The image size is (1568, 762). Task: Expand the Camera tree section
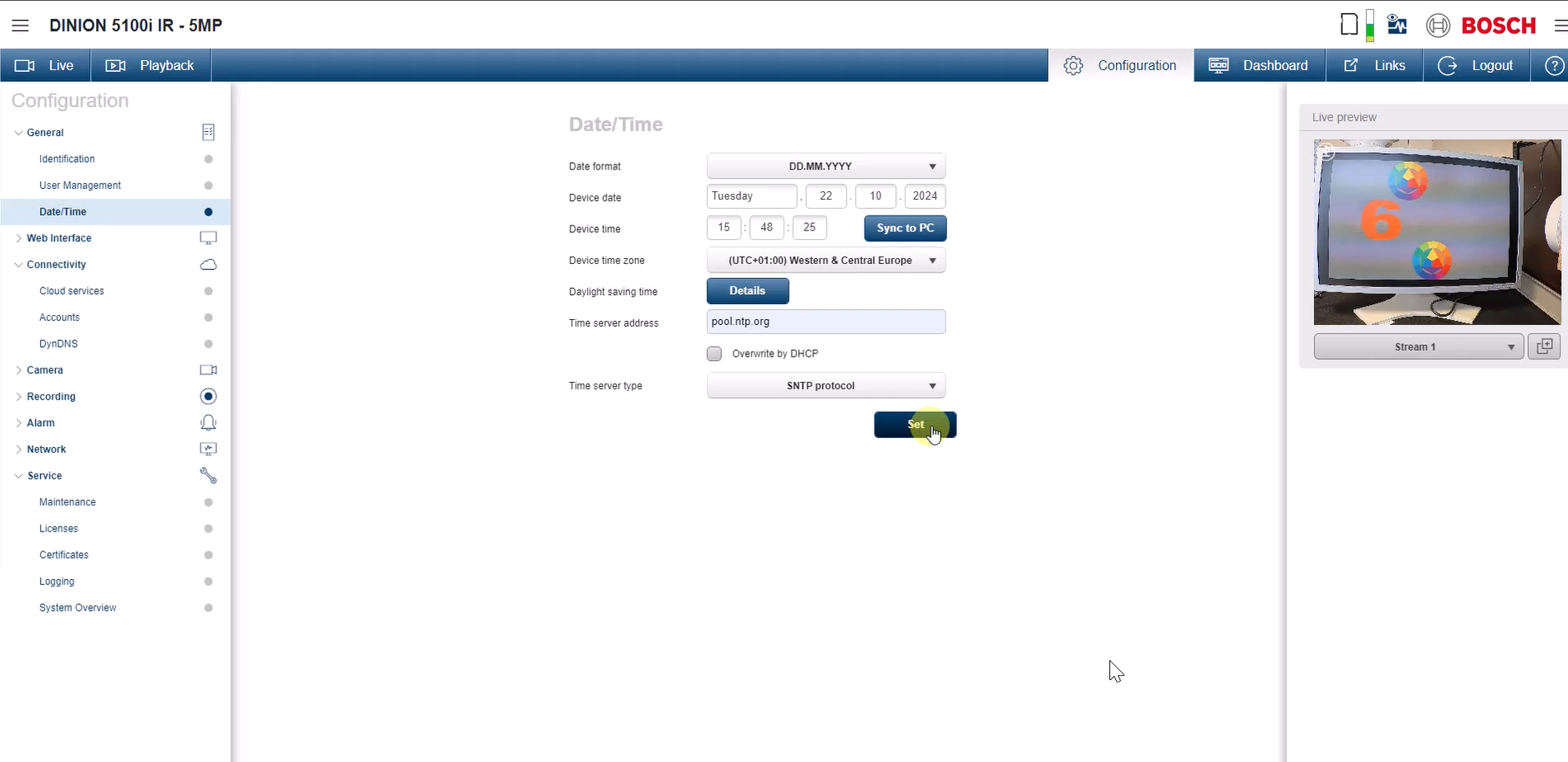click(18, 370)
